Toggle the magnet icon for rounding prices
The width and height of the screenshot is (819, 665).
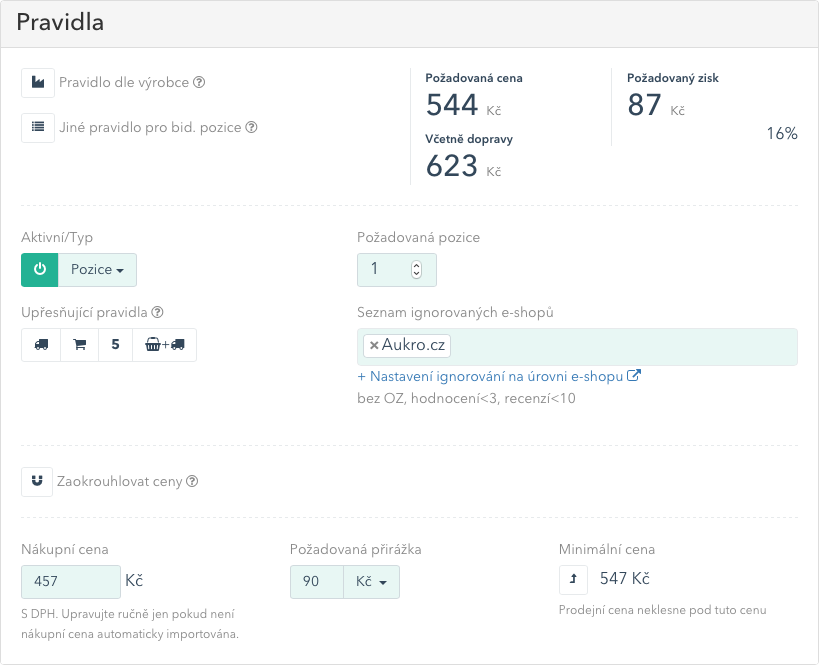pyautogui.click(x=37, y=482)
